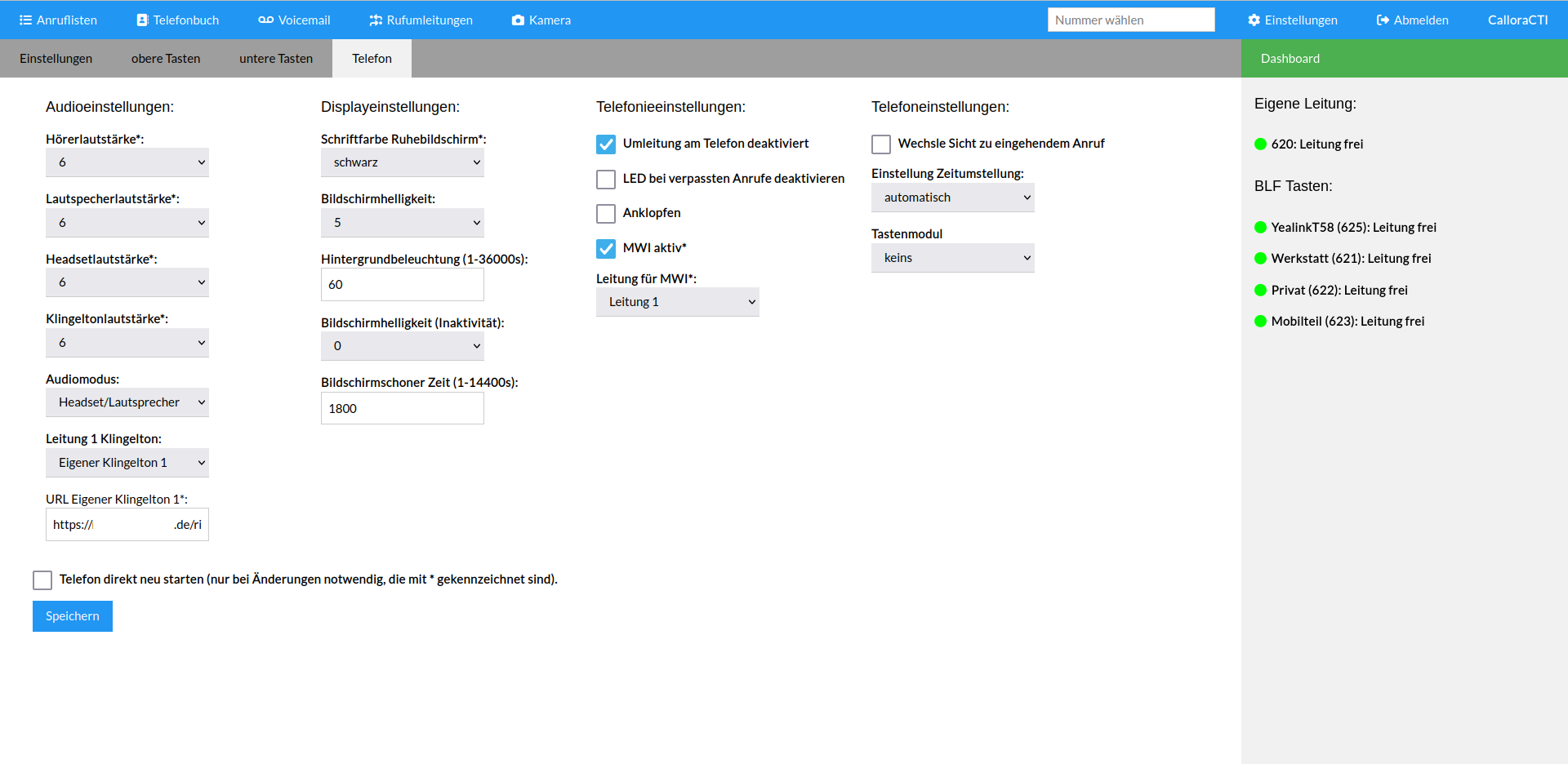Open the Dashboard panel header
Viewport: 1568px width, 764px height.
click(x=1405, y=59)
